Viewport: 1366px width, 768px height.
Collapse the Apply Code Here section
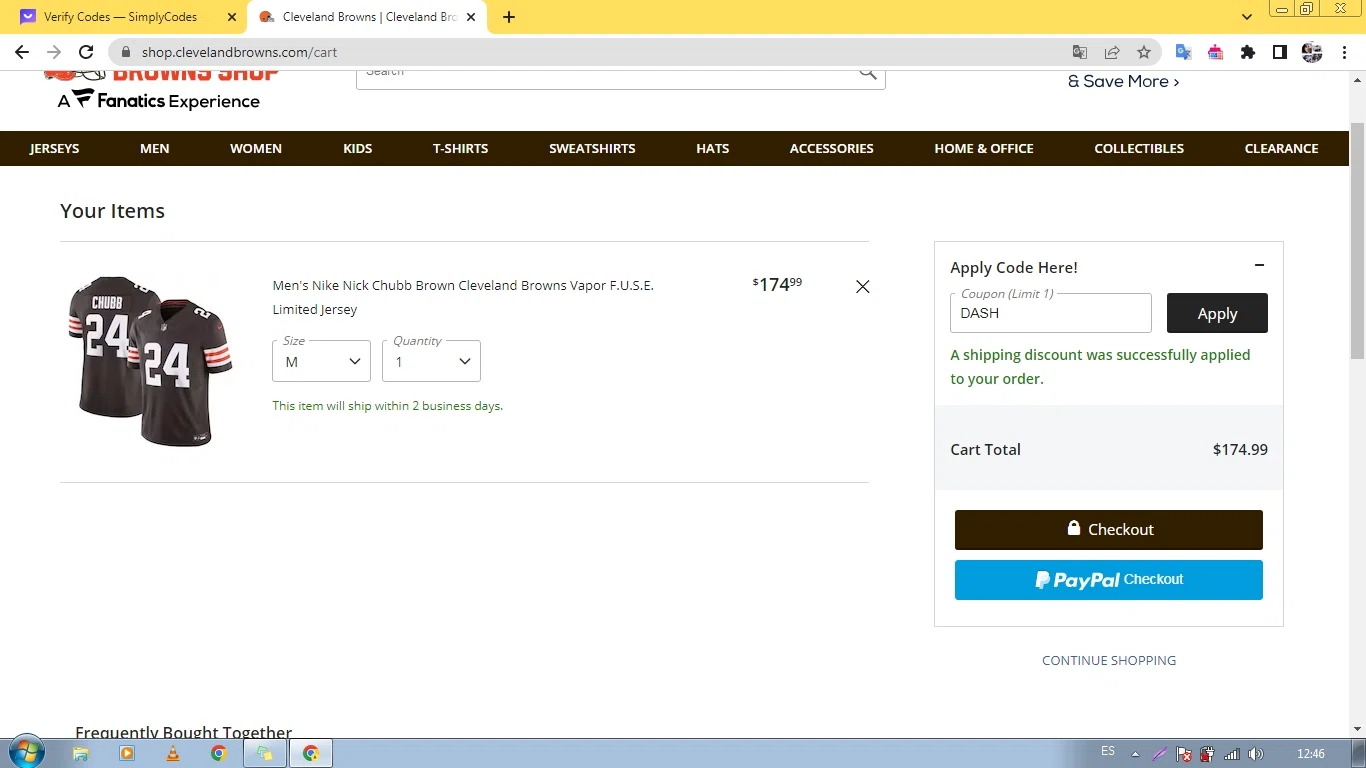(x=1259, y=265)
